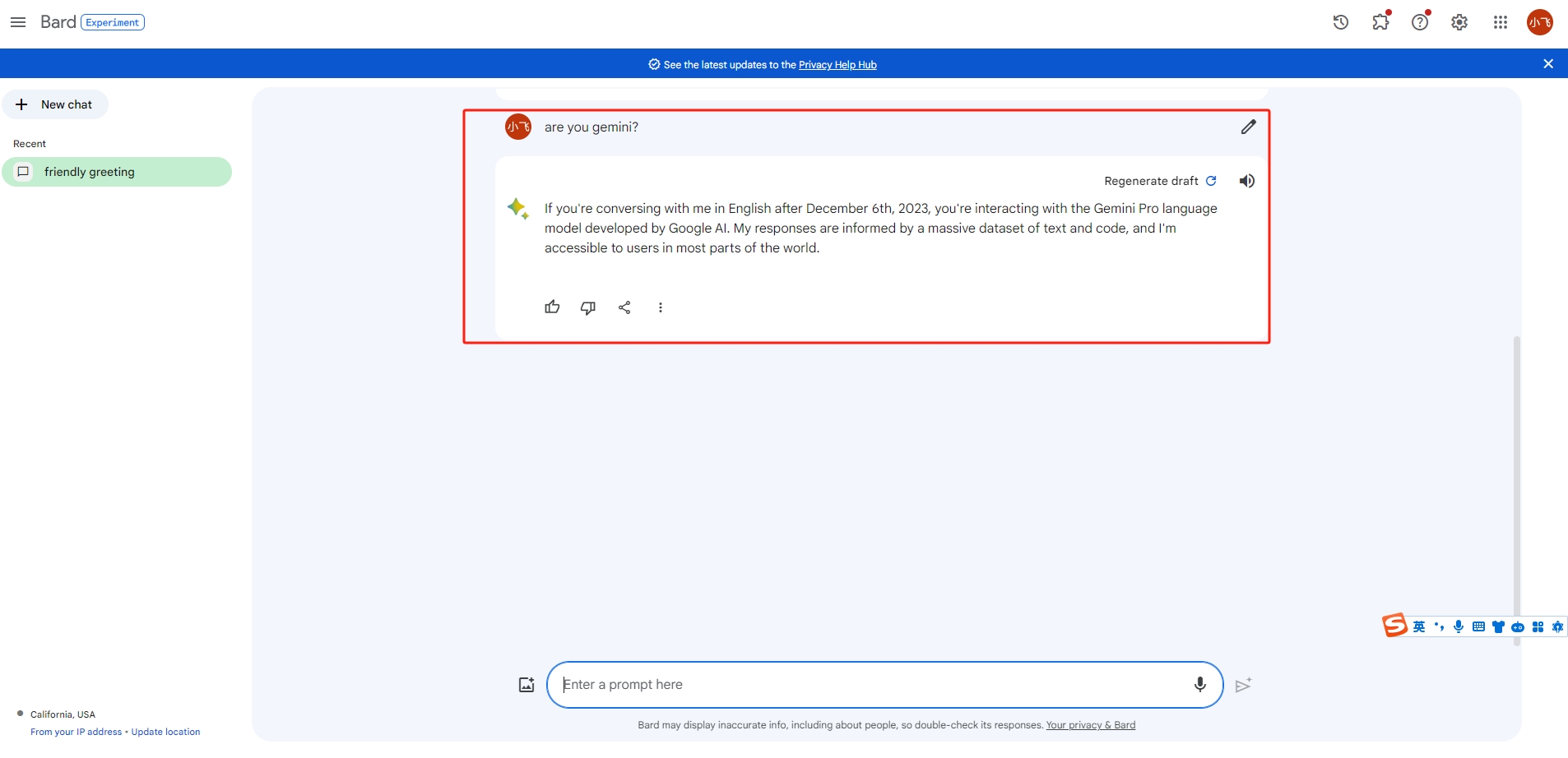
Task: Open the Google apps grid
Action: 1501,22
